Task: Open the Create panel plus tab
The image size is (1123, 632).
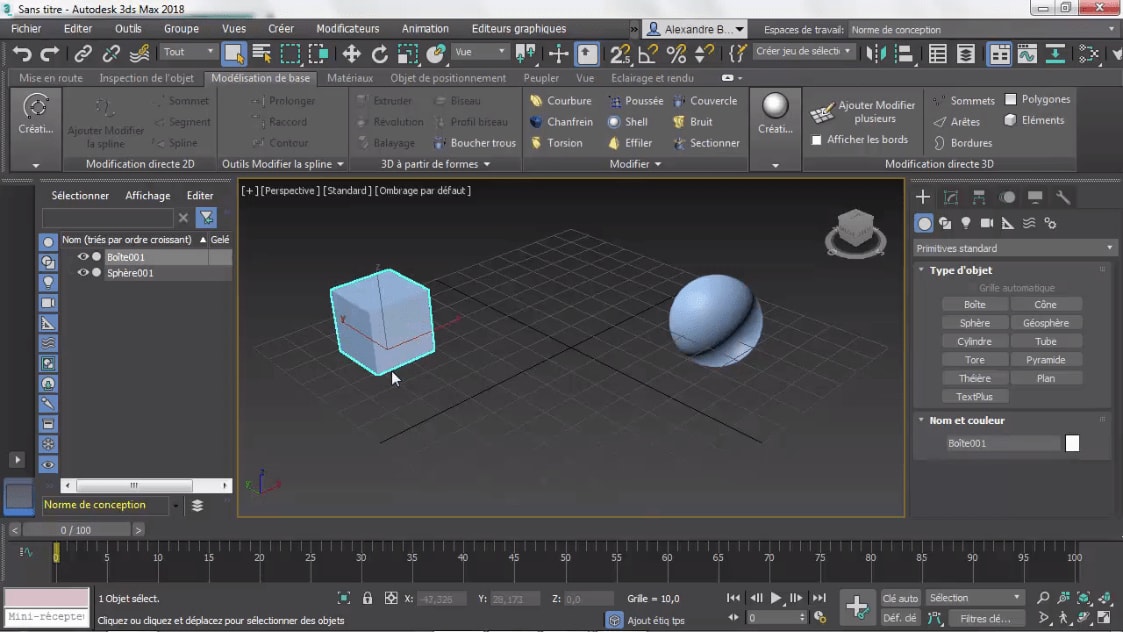Action: coord(922,197)
